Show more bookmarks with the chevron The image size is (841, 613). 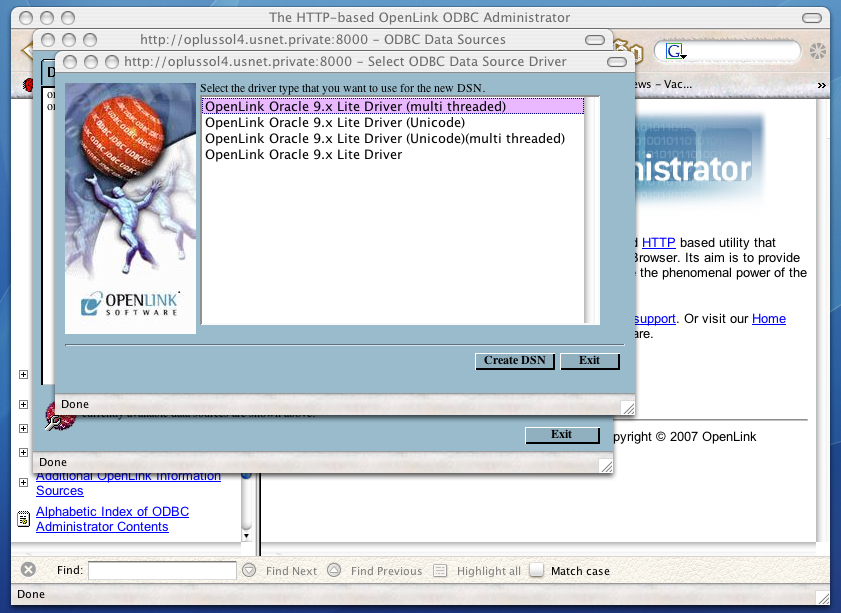pos(821,85)
